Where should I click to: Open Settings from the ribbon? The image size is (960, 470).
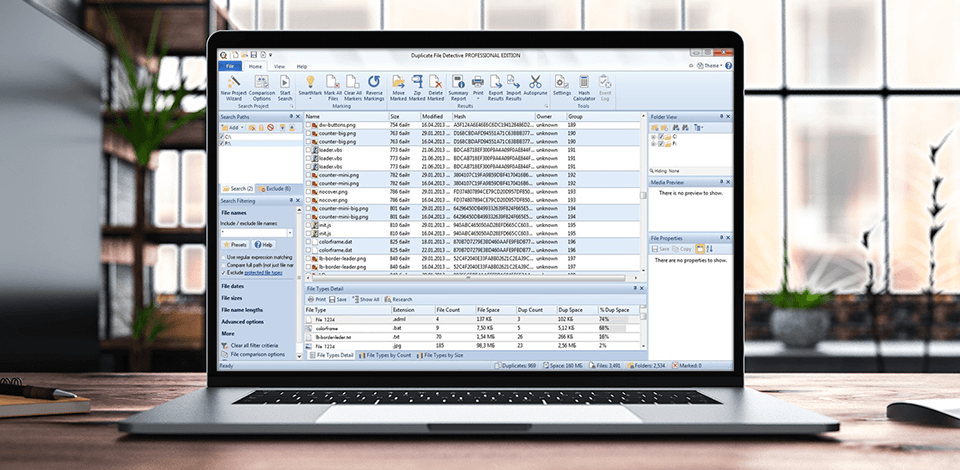point(561,86)
